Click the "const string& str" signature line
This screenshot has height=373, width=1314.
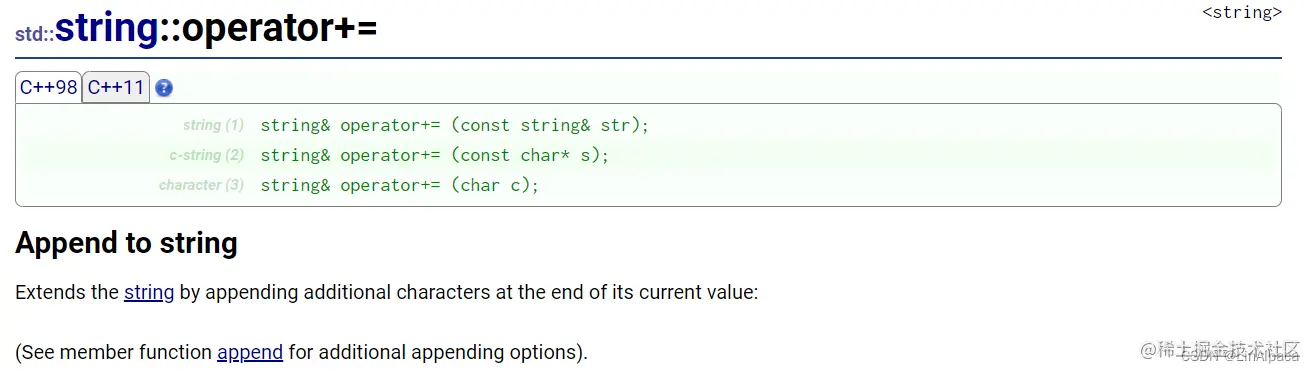pos(455,125)
